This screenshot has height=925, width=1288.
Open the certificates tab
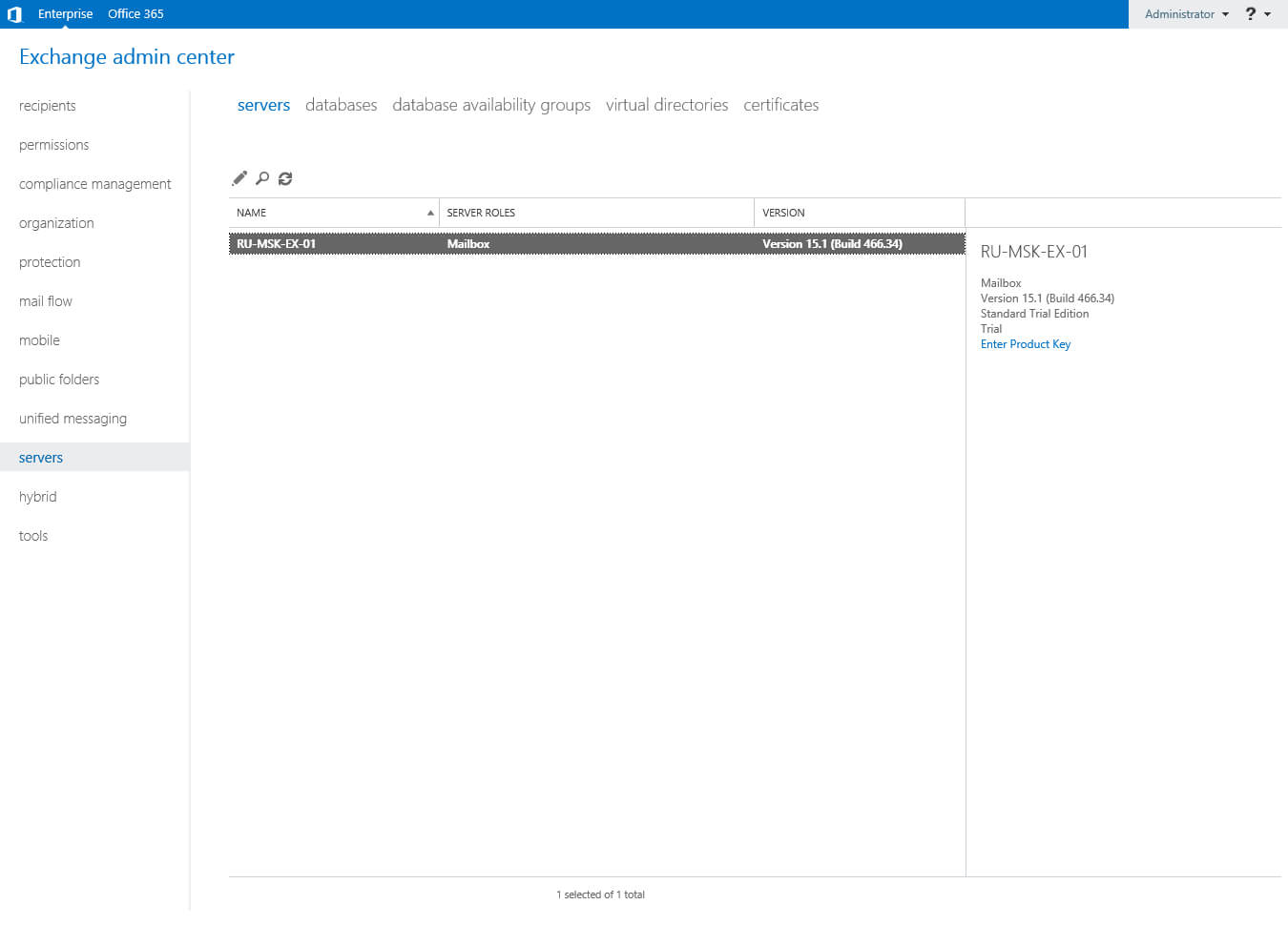[x=781, y=105]
